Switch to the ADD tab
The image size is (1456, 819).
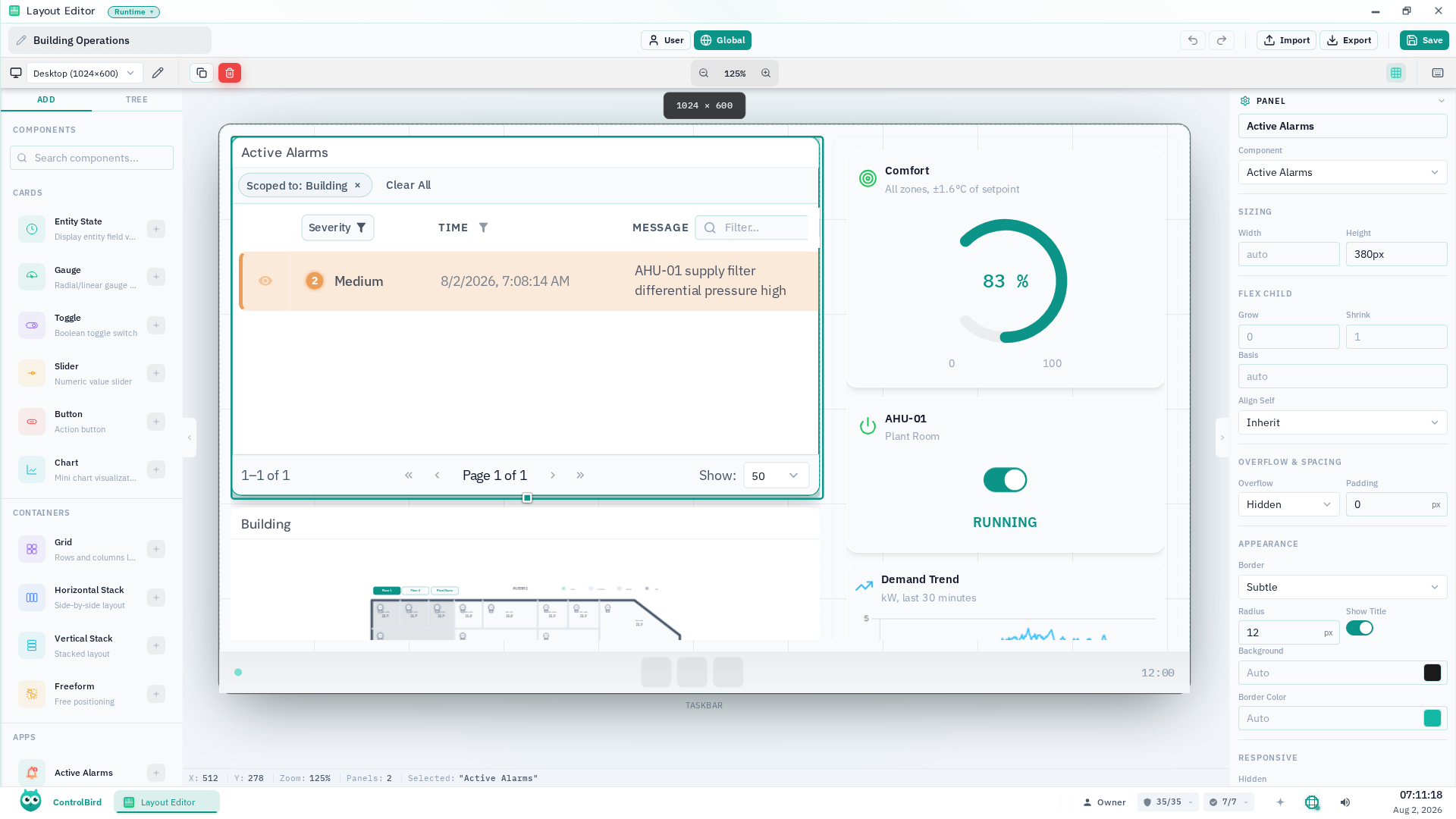46,99
